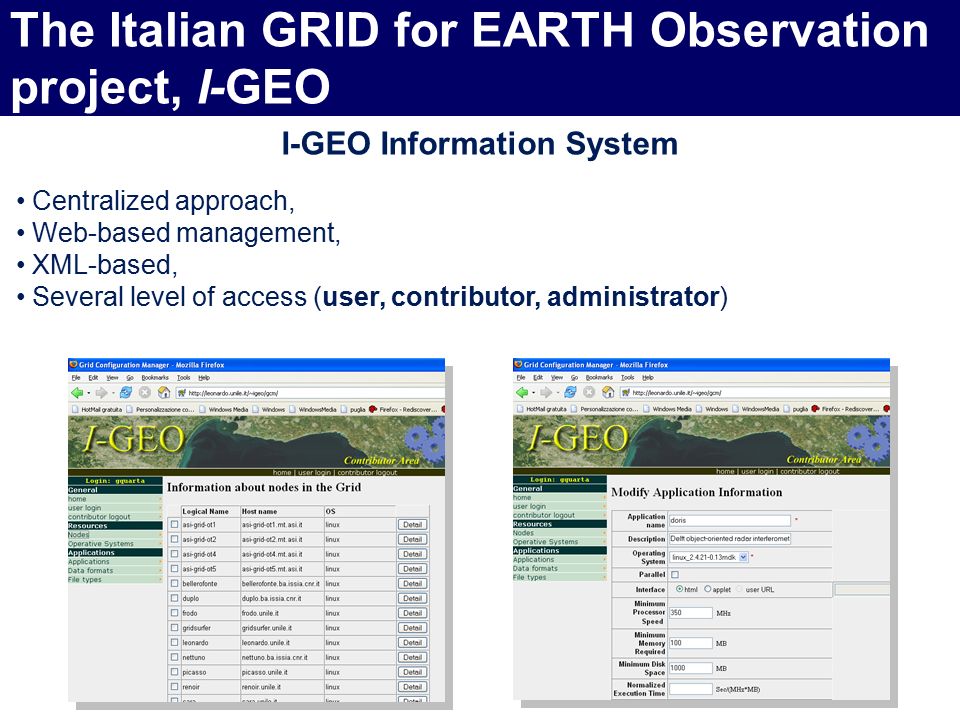Open View menu in Modify Application Firefox window
Viewport: 960px width, 720px height.
(557, 377)
